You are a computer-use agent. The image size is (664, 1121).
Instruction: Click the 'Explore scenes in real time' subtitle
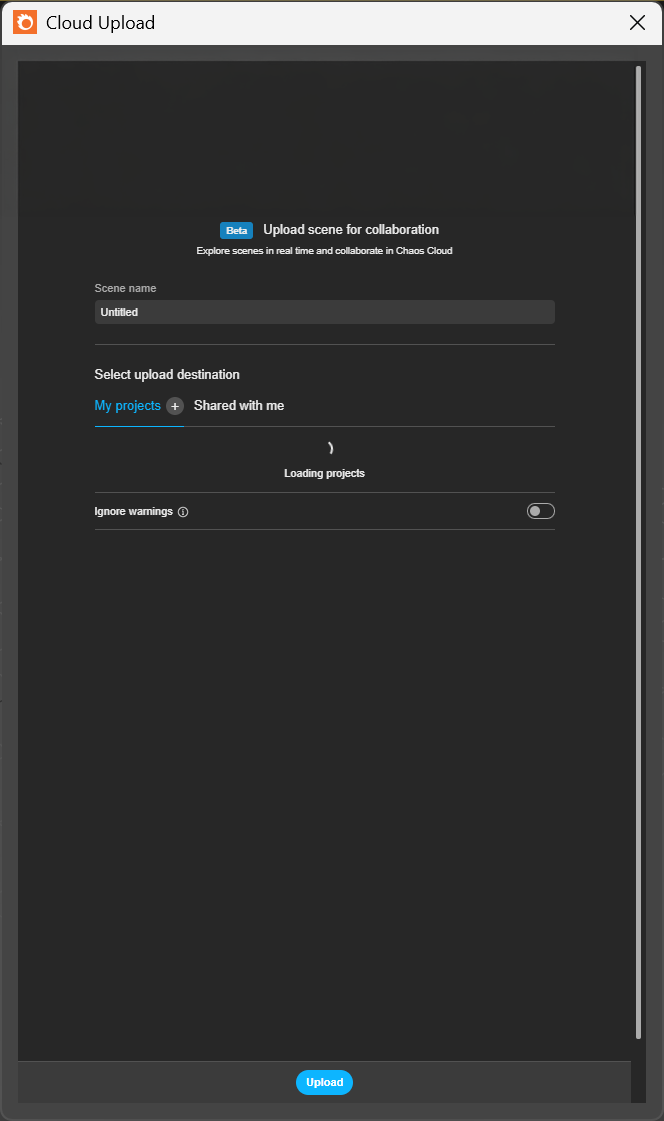[324, 251]
